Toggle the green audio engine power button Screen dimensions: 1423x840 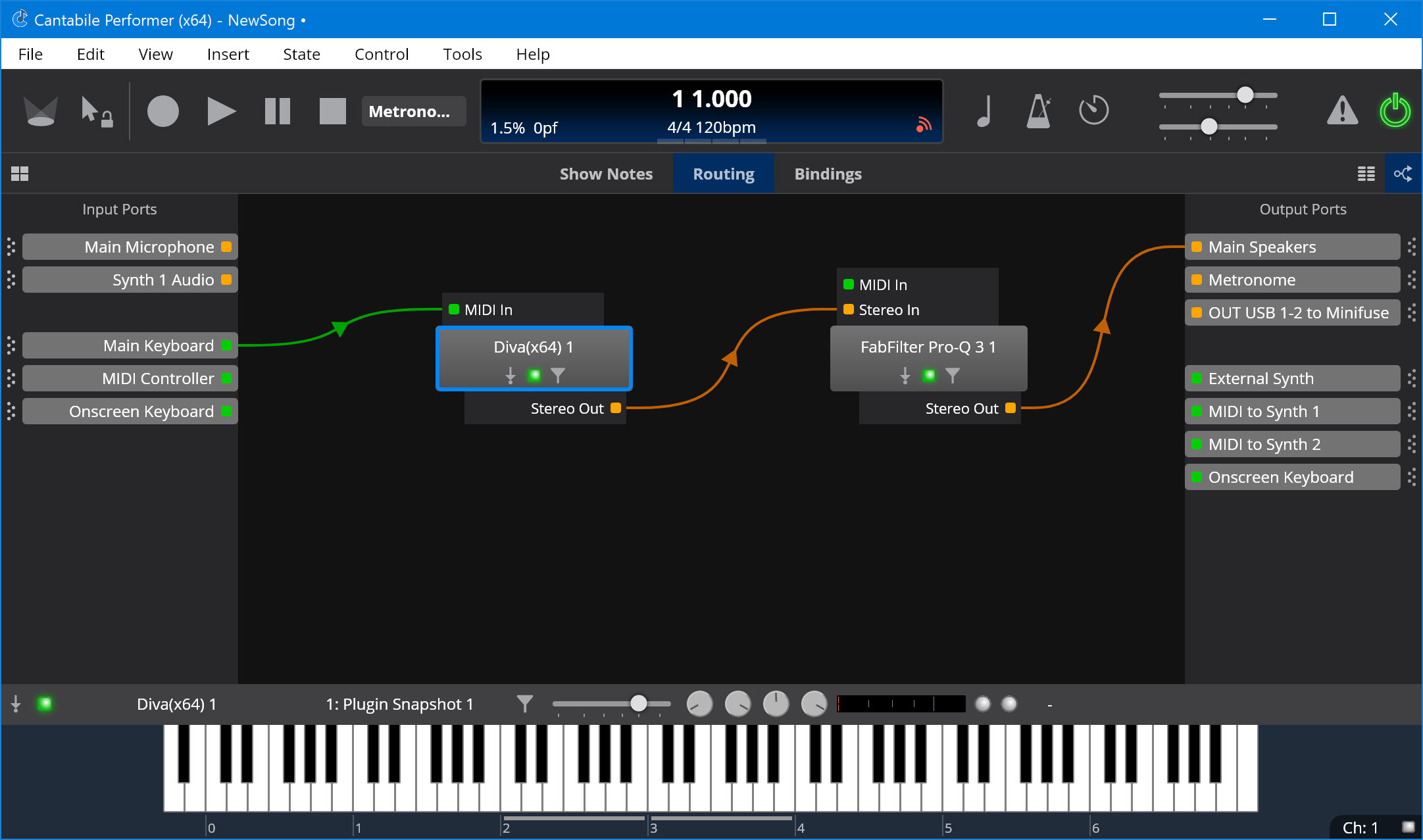[1395, 111]
